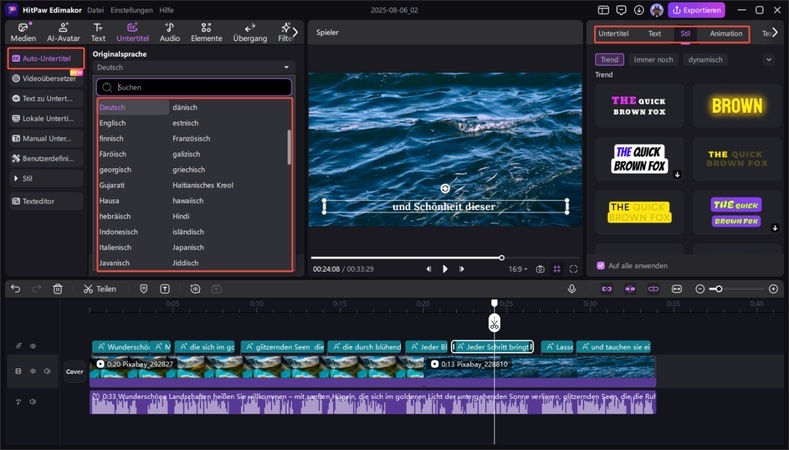The image size is (789, 450).
Task: Click the trash delete icon in timeline toolbar
Action: pyautogui.click(x=58, y=289)
